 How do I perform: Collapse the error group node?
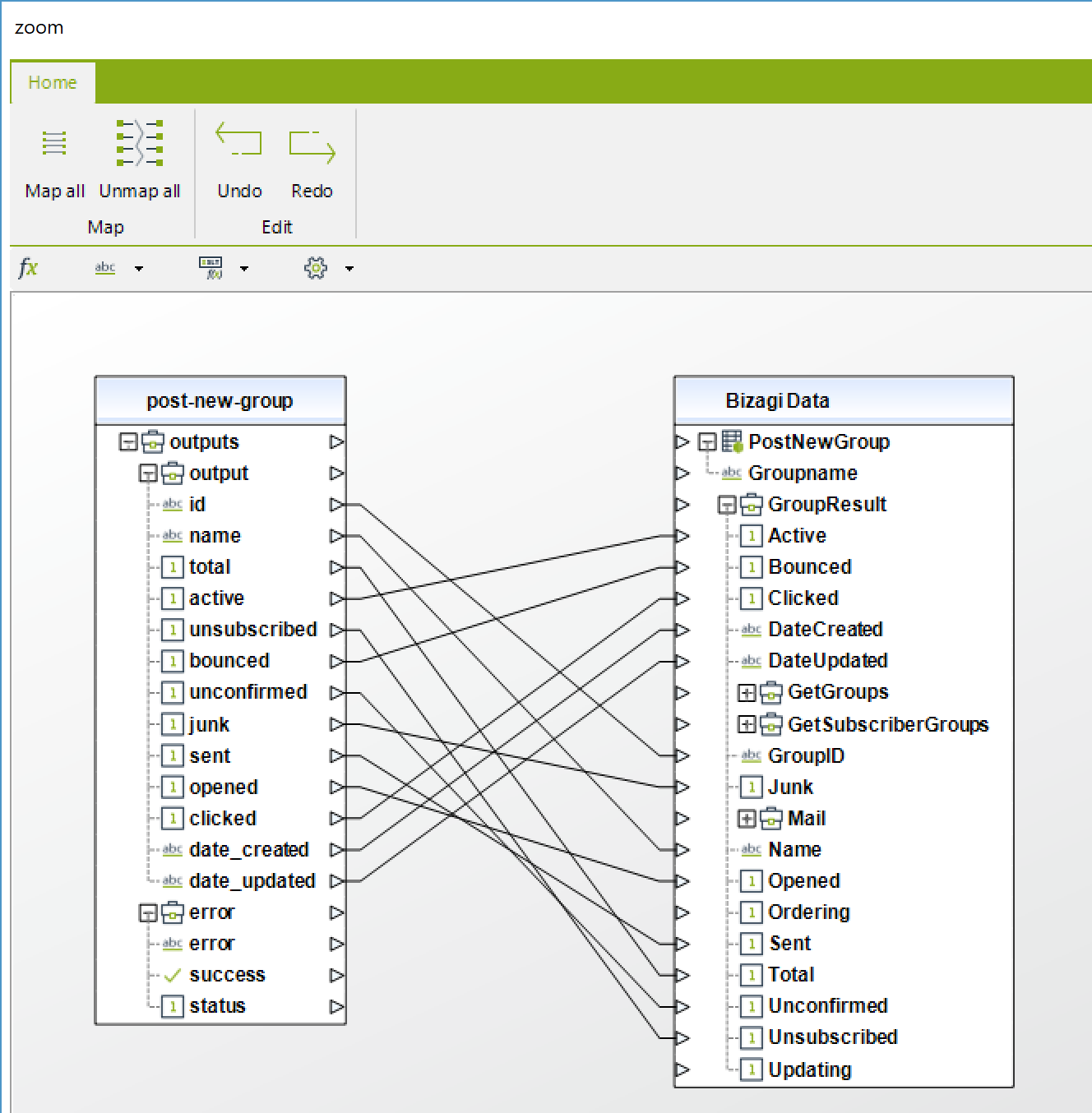pos(148,912)
